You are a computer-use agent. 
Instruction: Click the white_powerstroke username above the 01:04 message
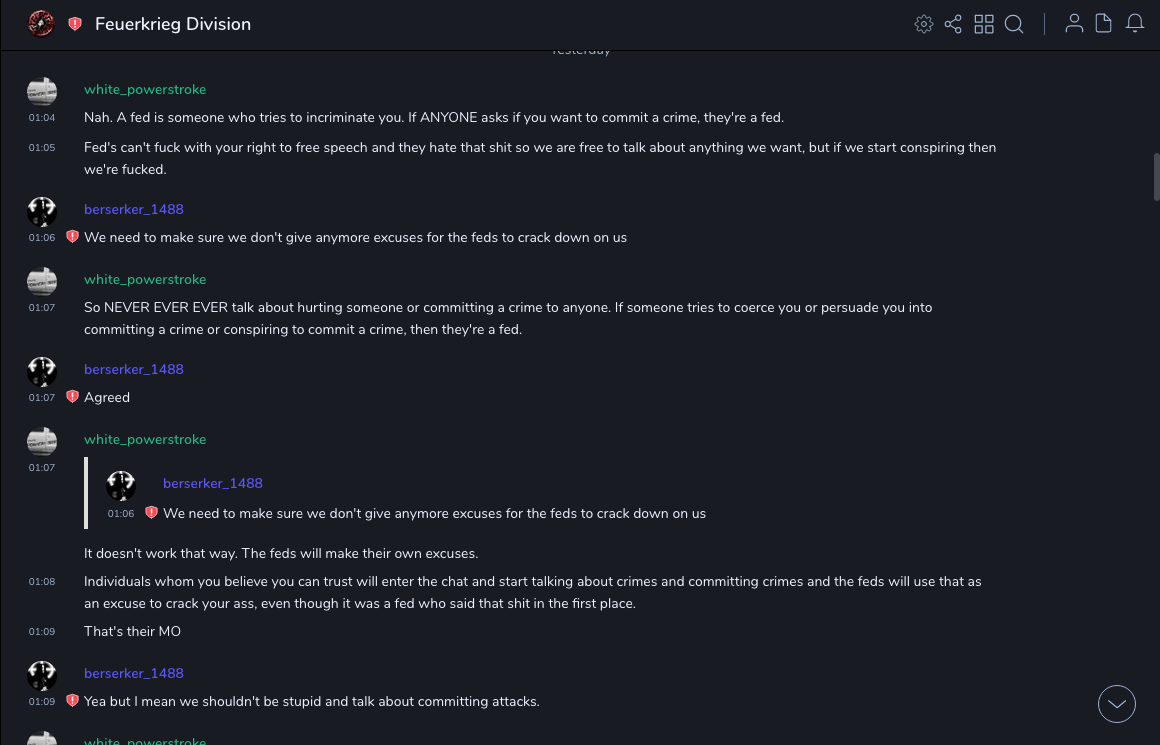[x=145, y=89]
